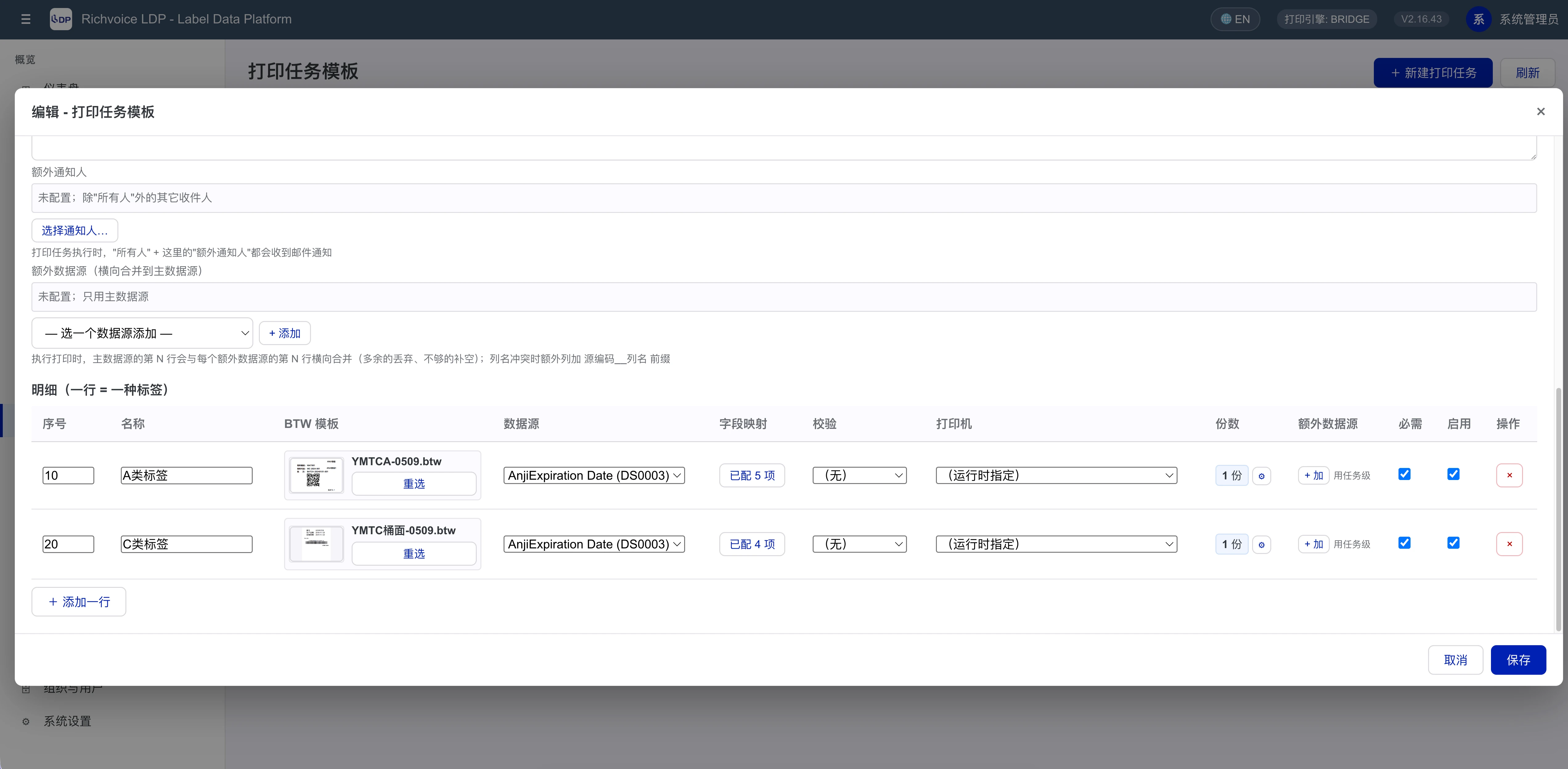Open the hamburger navigation menu
The image size is (1568, 769).
point(26,19)
